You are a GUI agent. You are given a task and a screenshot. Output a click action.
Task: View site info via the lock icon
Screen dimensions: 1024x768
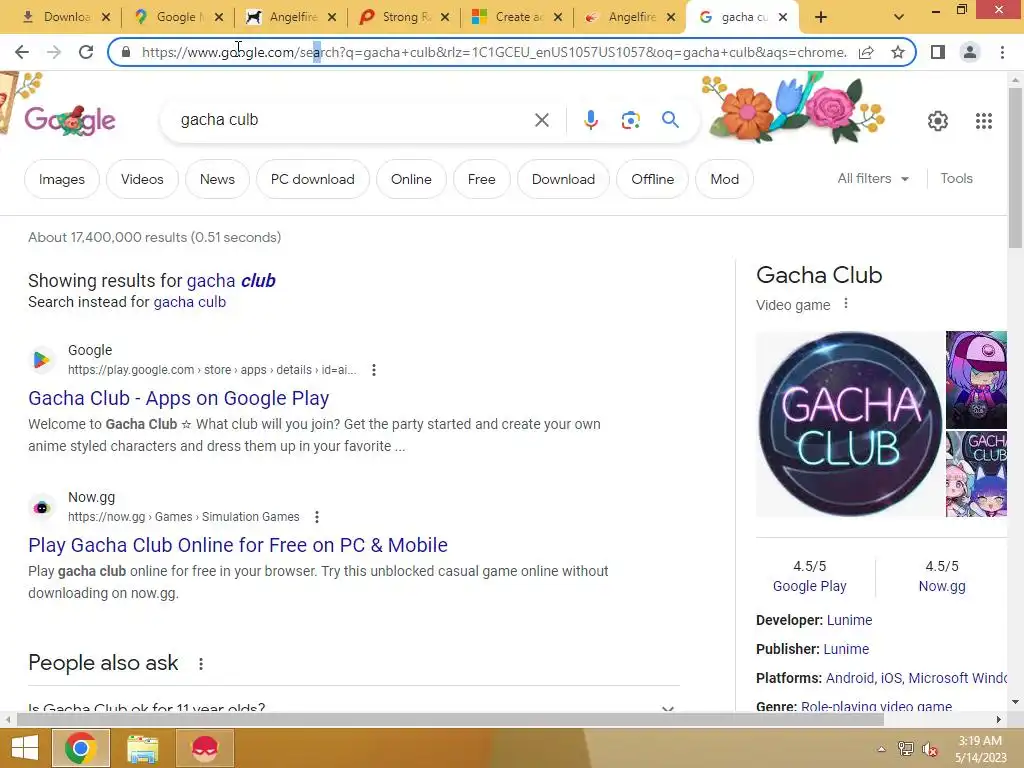(126, 52)
